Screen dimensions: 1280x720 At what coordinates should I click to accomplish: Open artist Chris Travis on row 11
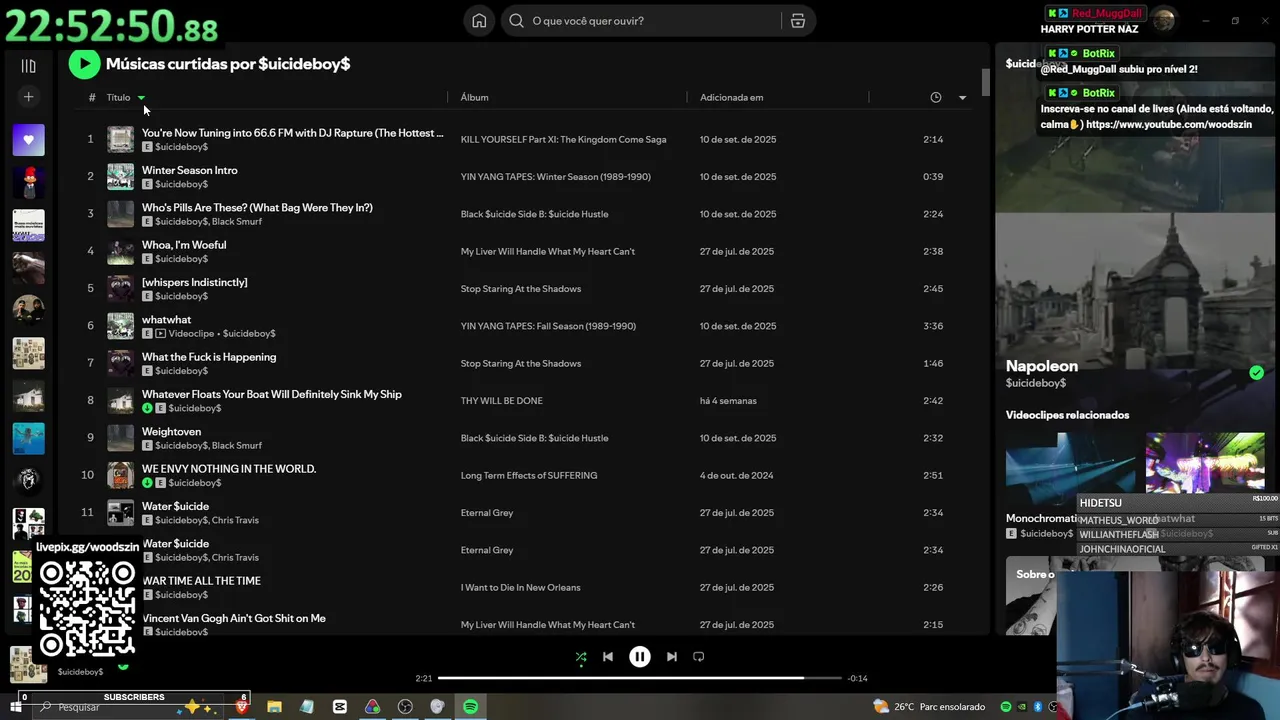[x=235, y=520]
